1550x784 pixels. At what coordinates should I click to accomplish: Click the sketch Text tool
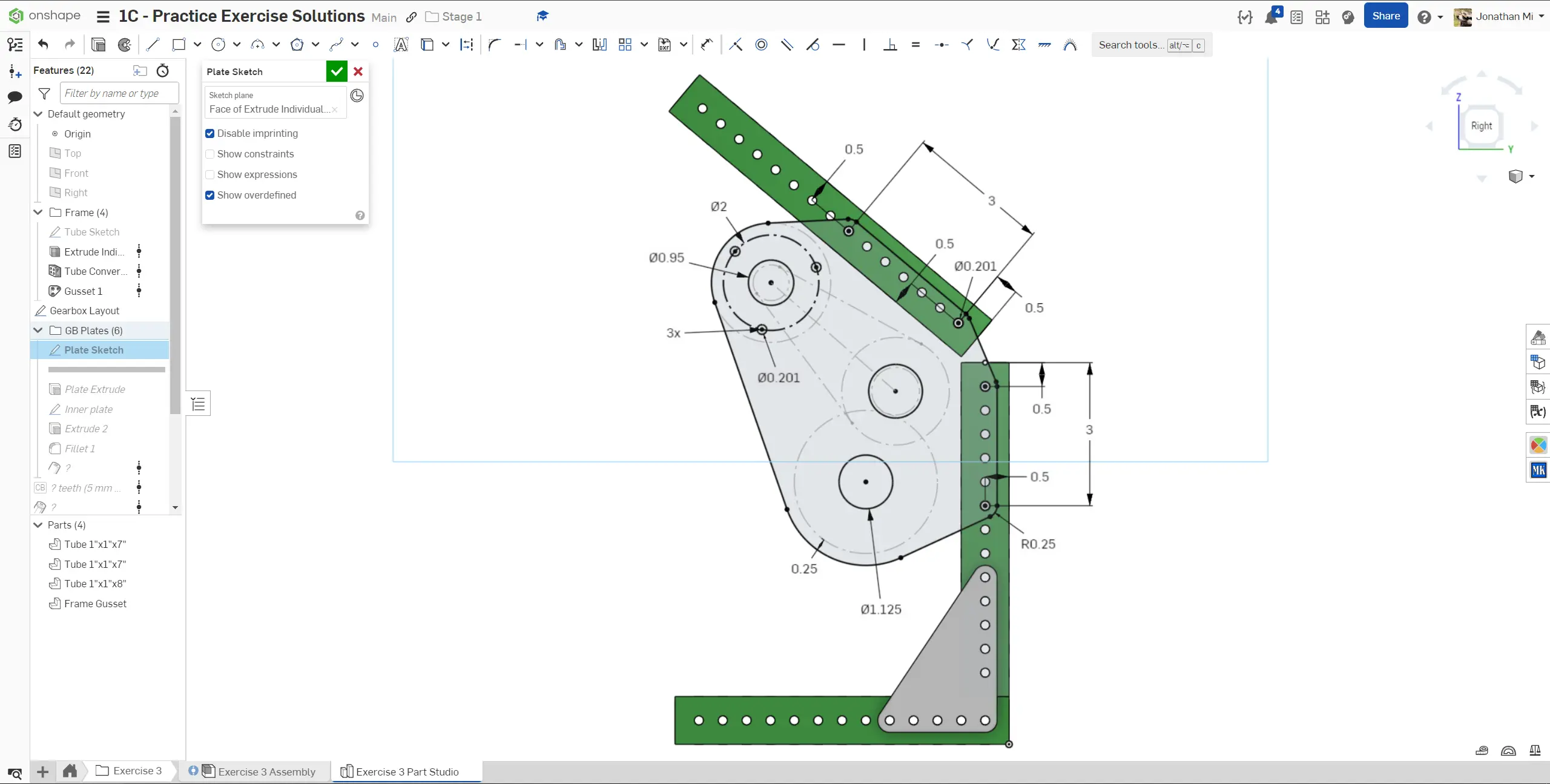tap(401, 44)
